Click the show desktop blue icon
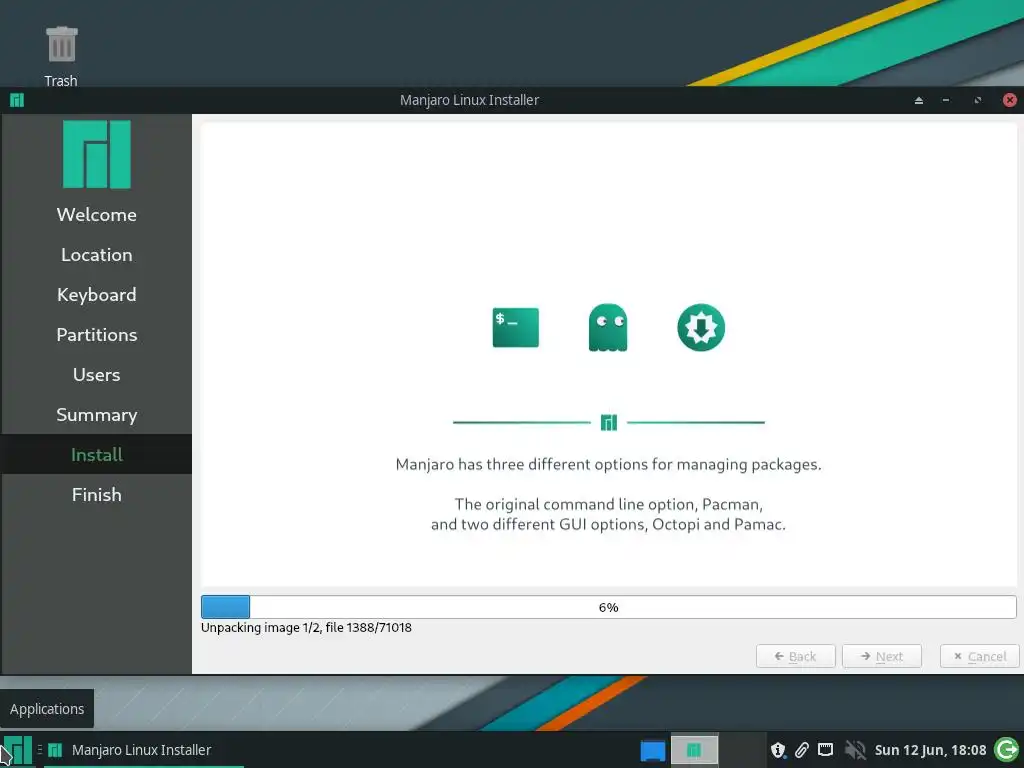Viewport: 1024px width, 768px height. point(652,750)
